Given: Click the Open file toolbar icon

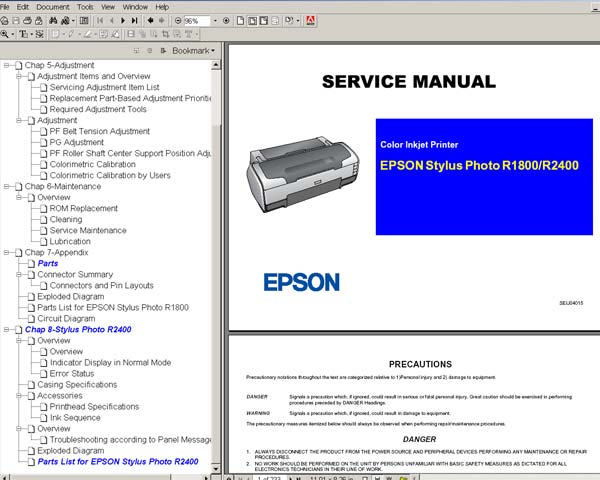Looking at the screenshot, I should coord(4,21).
